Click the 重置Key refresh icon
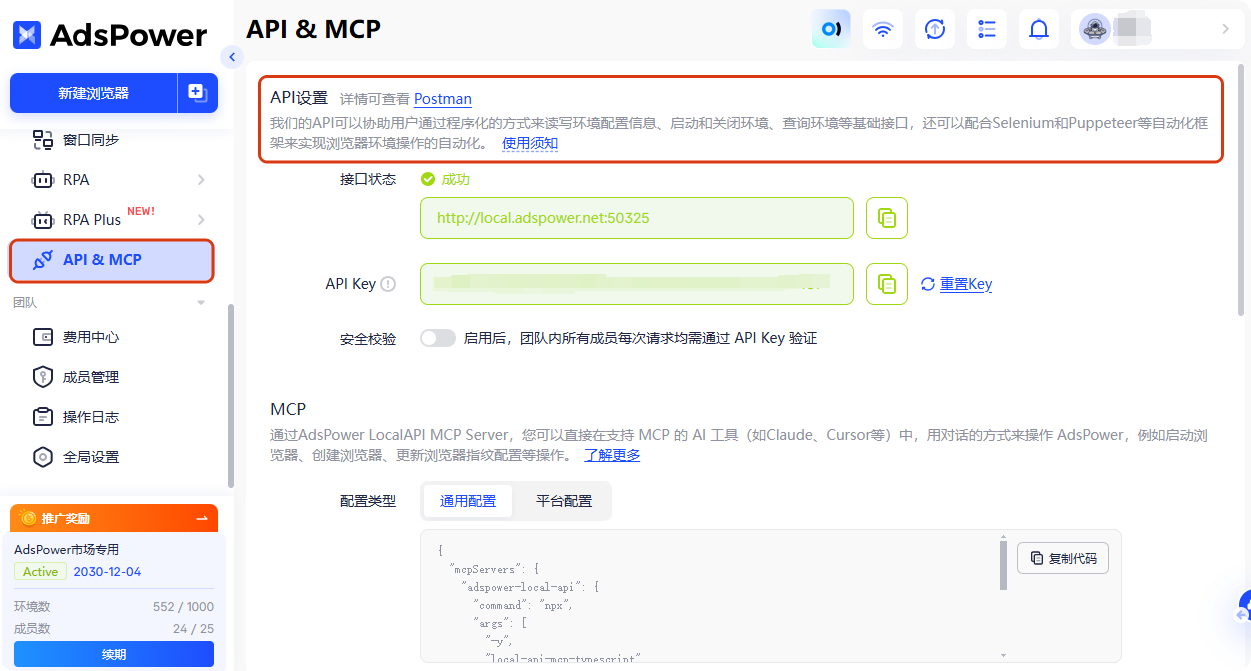Viewport: 1251px width, 671px height. (928, 284)
